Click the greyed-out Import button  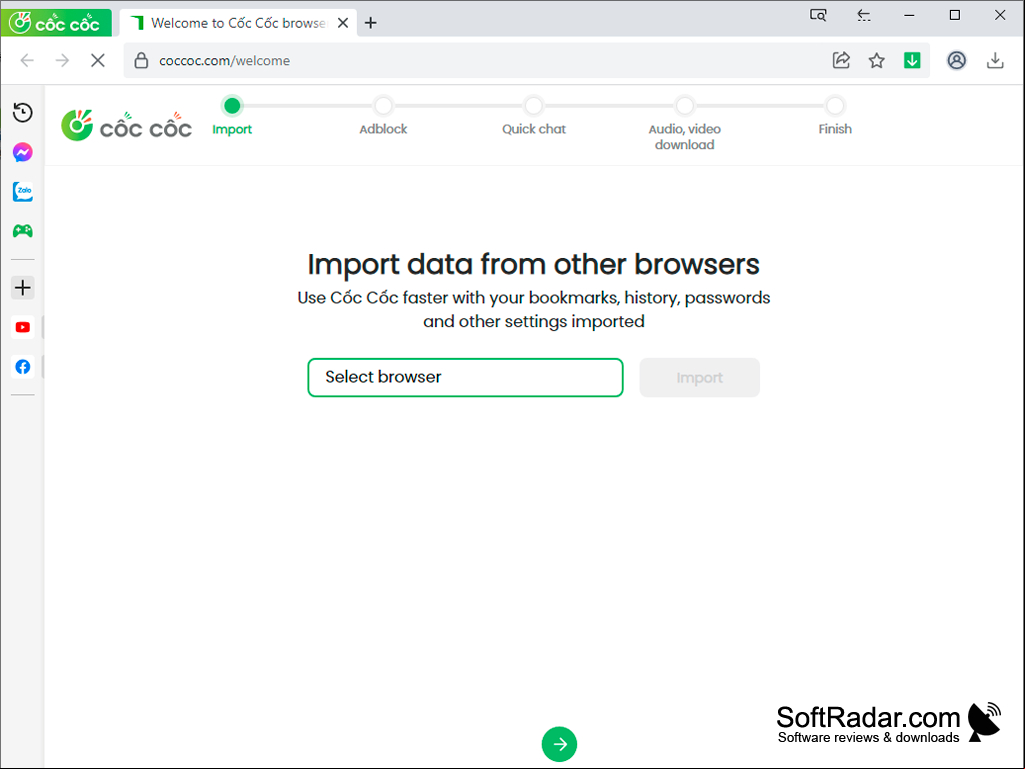pos(699,377)
